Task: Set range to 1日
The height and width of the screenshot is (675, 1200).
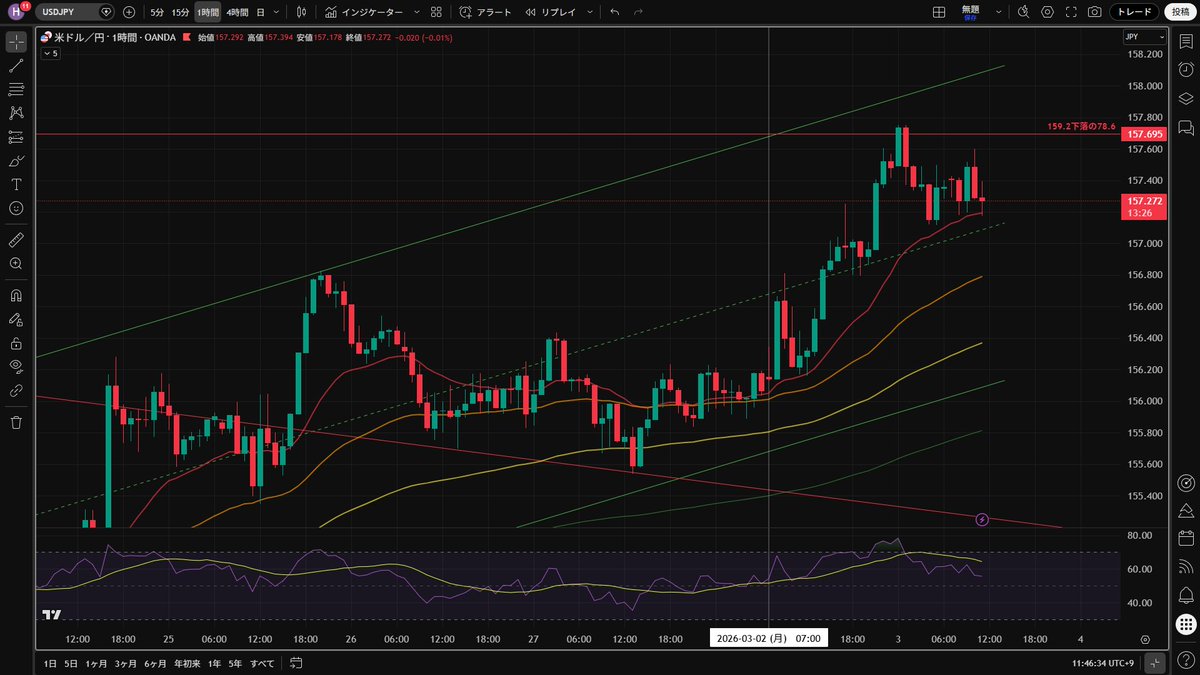Action: (50, 662)
